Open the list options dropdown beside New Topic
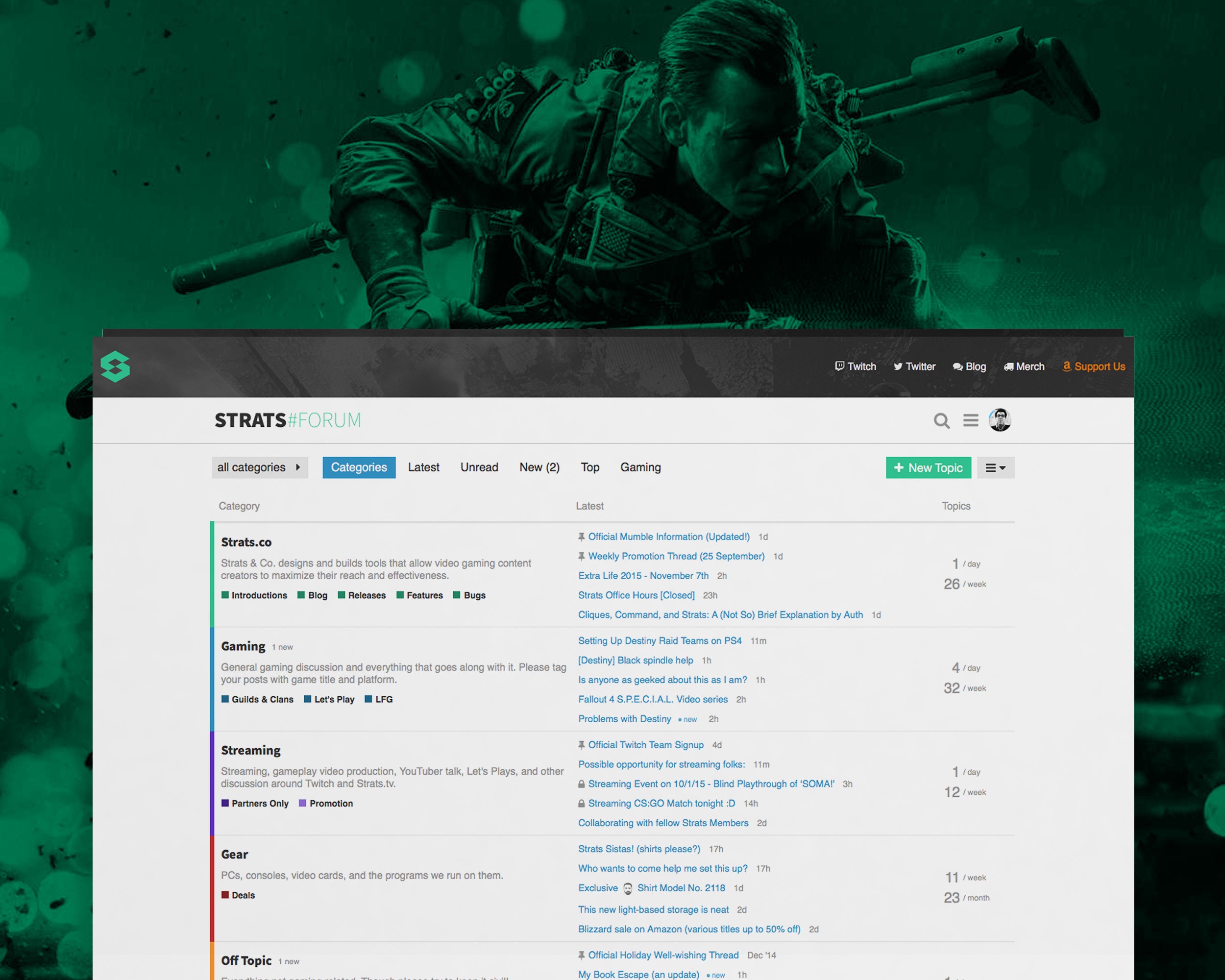The height and width of the screenshot is (980, 1225). [x=996, y=468]
